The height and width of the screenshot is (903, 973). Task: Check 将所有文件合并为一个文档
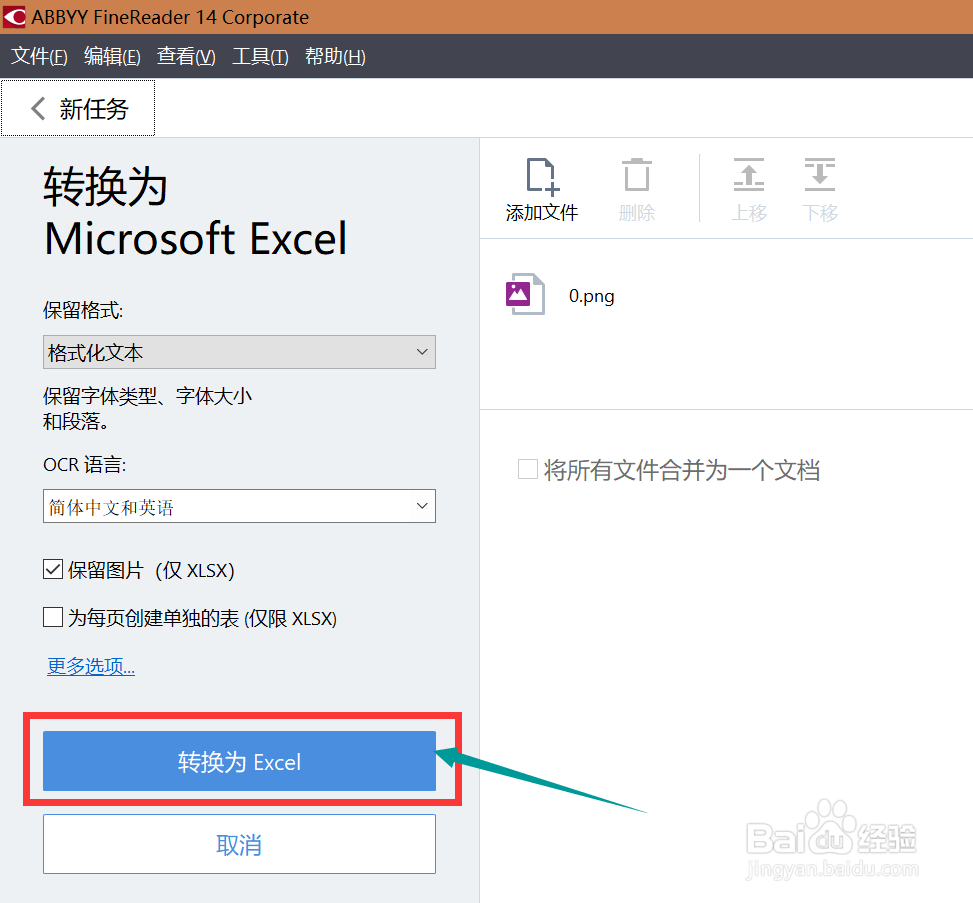pyautogui.click(x=528, y=468)
